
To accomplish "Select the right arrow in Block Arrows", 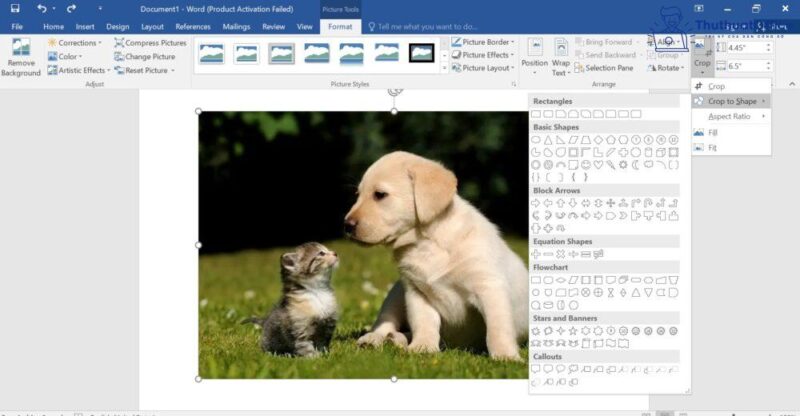I will (x=536, y=203).
